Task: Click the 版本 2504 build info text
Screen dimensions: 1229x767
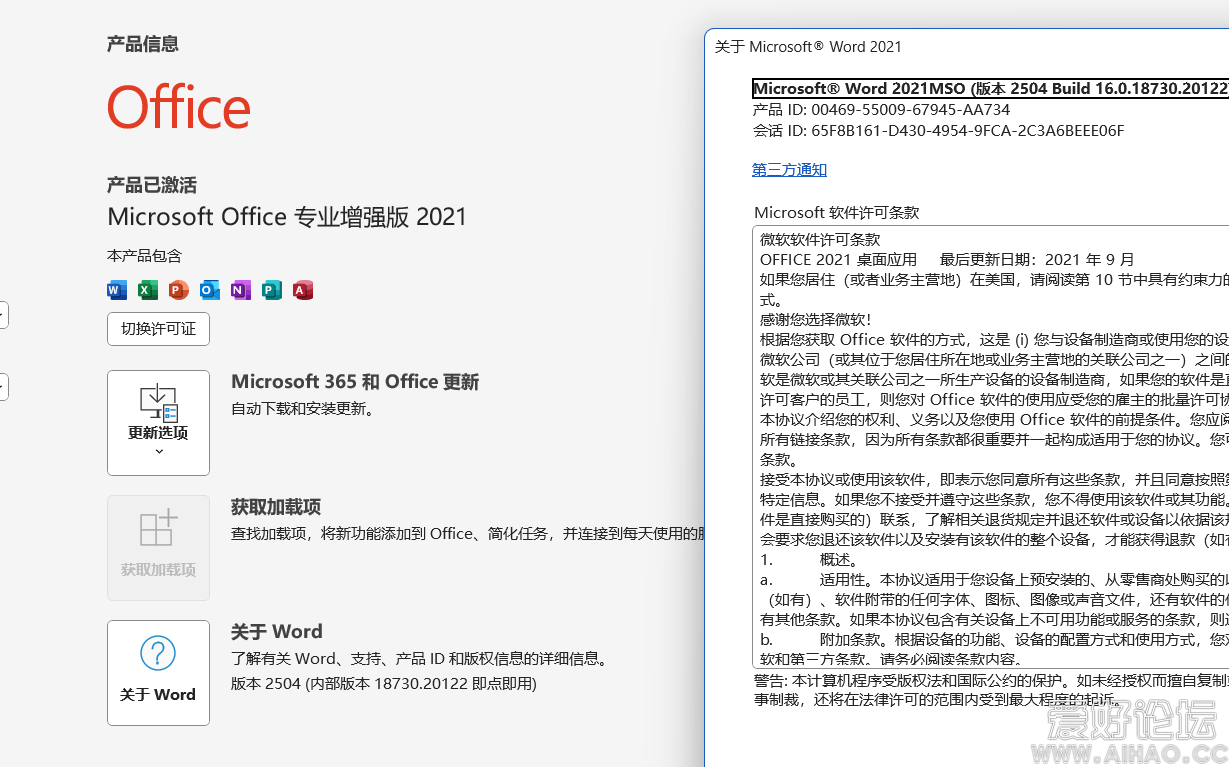Action: 384,684
